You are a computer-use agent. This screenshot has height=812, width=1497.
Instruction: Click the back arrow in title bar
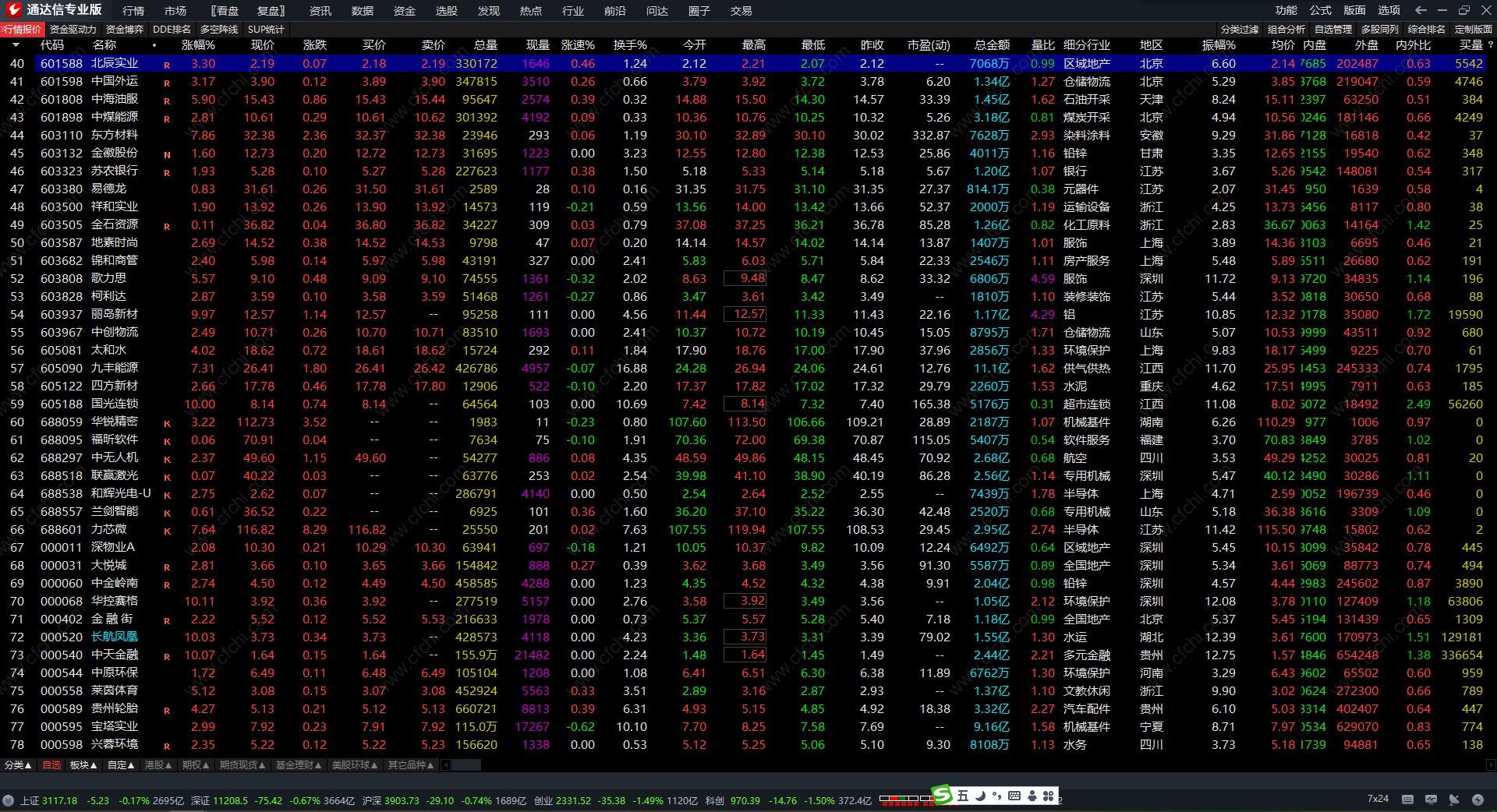1421,10
